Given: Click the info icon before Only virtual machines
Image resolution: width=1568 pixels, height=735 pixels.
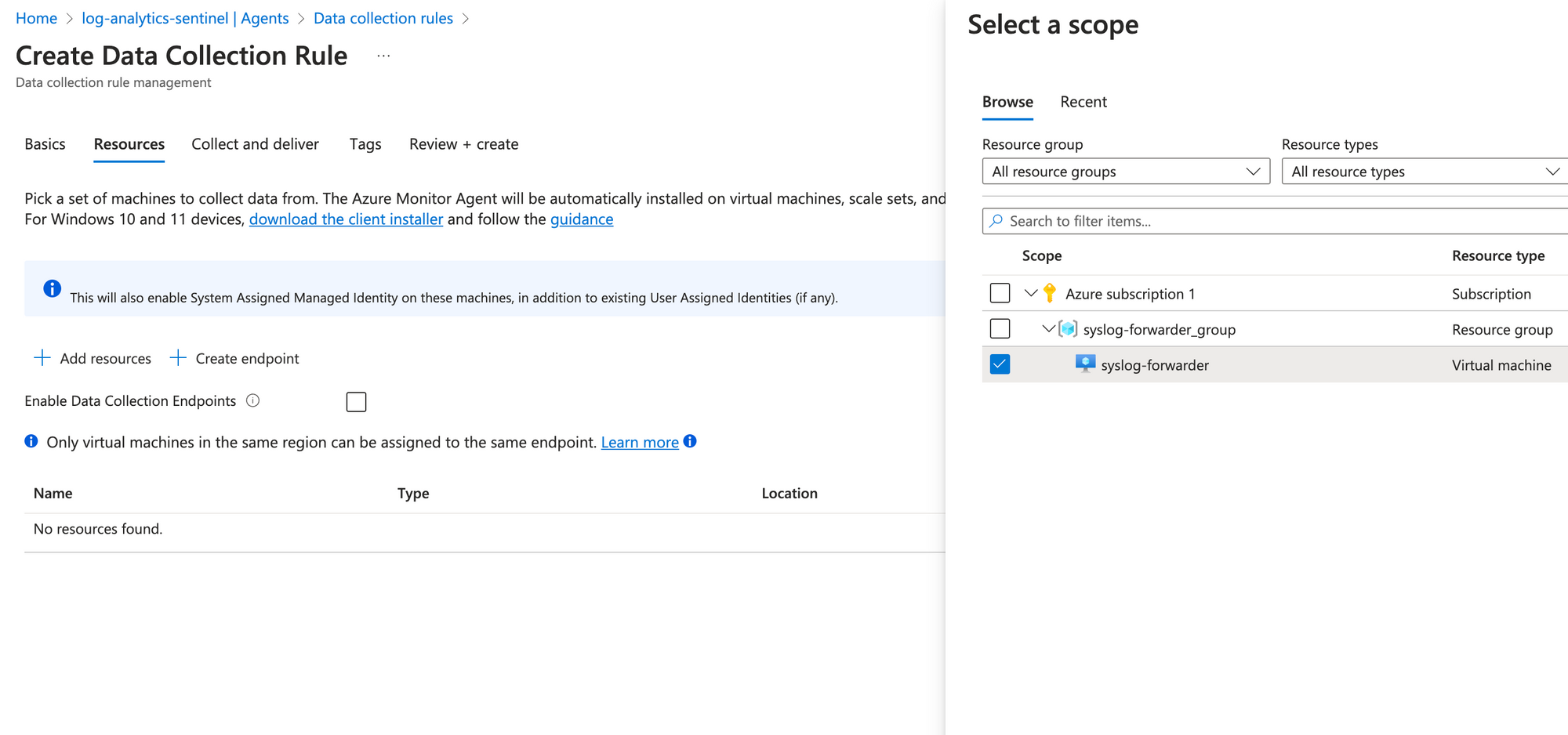Looking at the screenshot, I should (x=31, y=441).
